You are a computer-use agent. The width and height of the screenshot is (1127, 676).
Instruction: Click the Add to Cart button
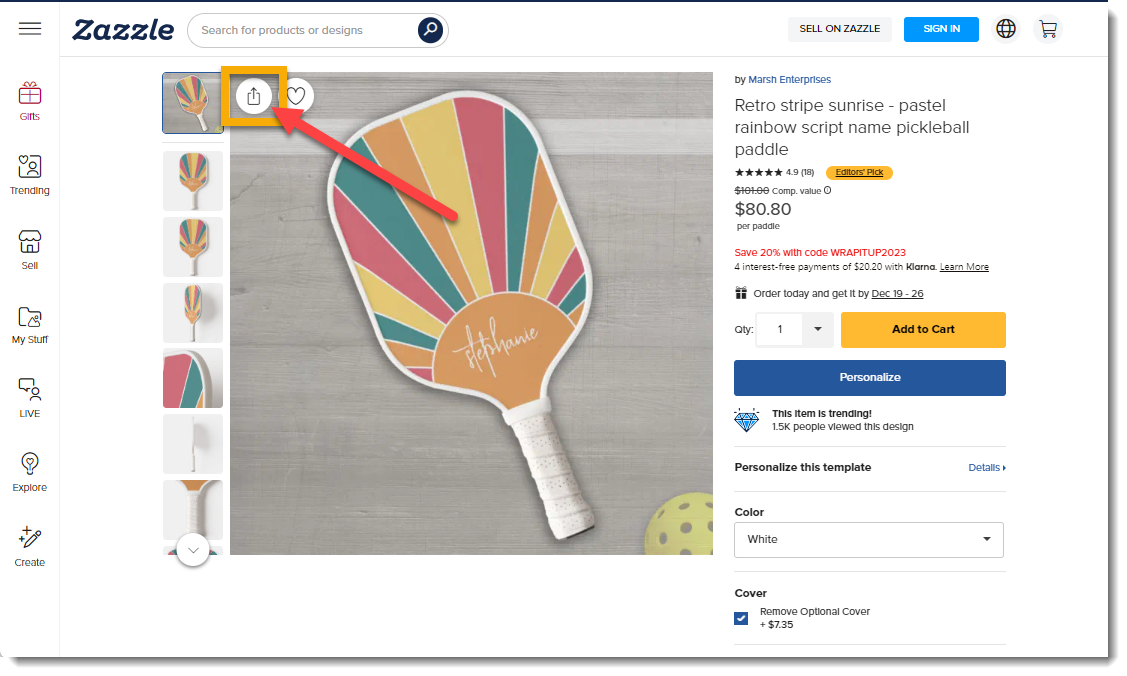click(922, 329)
